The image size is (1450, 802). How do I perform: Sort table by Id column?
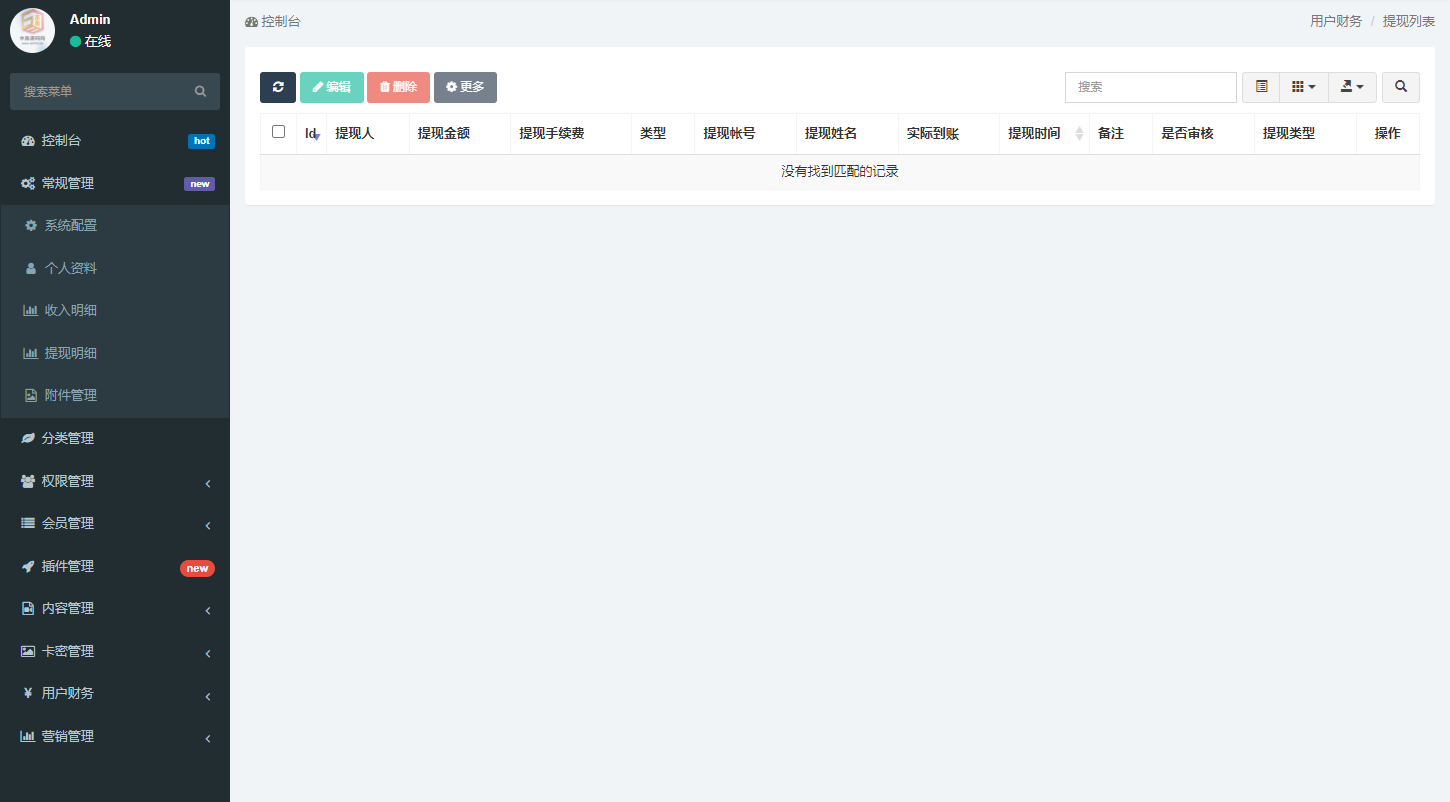tap(312, 133)
